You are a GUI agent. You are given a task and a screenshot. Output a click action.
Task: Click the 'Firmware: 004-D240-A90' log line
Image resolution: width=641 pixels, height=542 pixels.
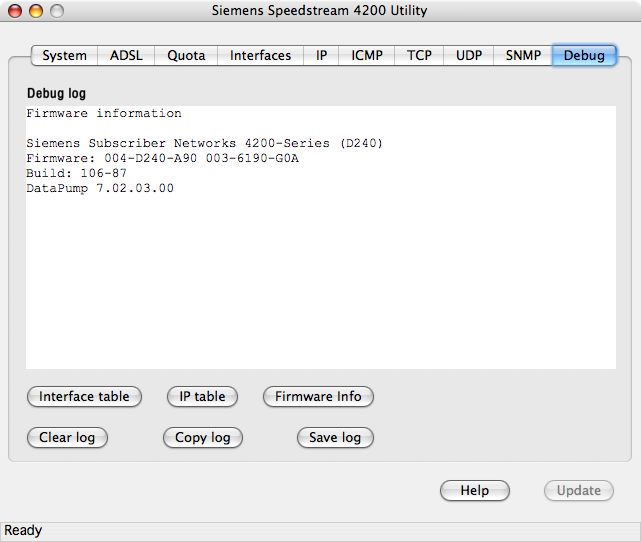pyautogui.click(x=163, y=158)
